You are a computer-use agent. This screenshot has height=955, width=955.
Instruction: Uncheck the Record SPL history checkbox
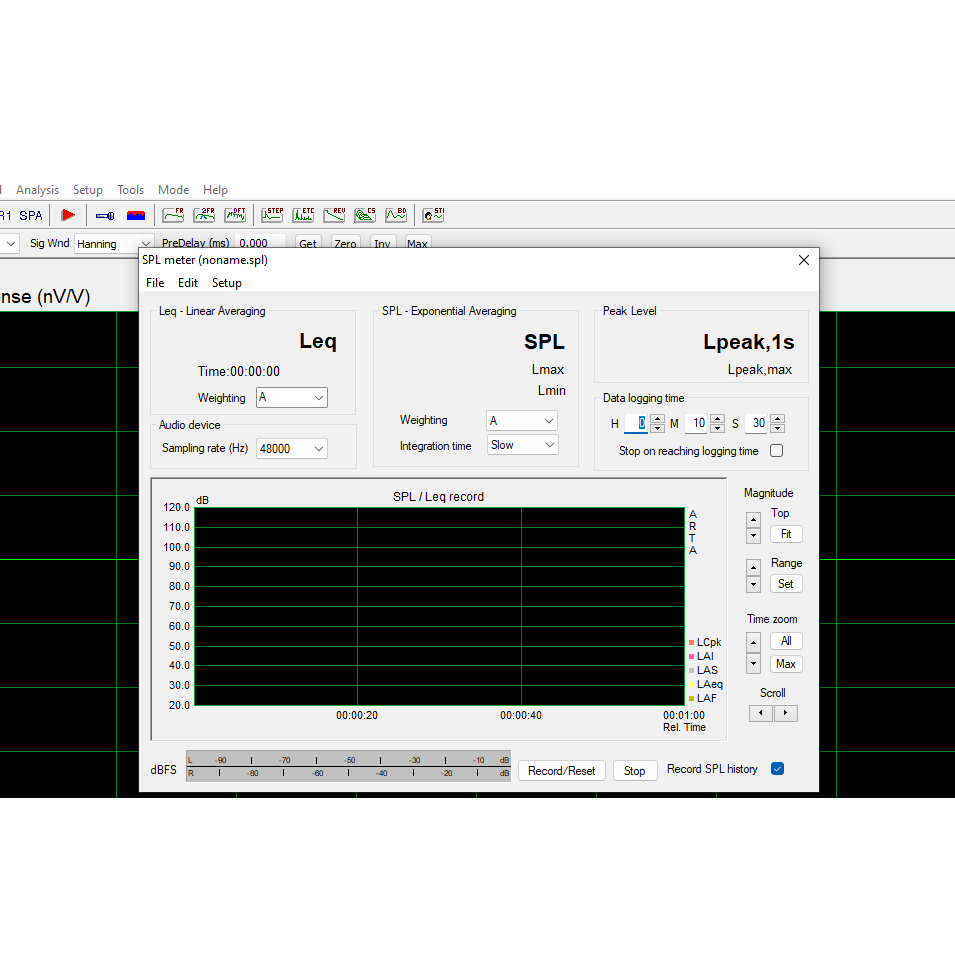coord(777,768)
